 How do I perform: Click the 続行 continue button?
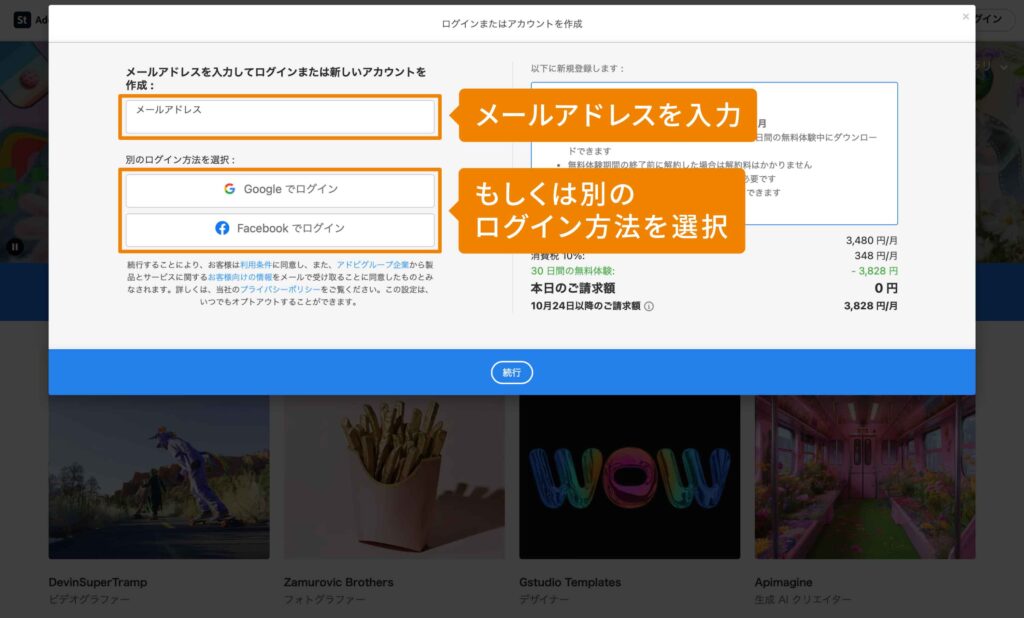(511, 372)
